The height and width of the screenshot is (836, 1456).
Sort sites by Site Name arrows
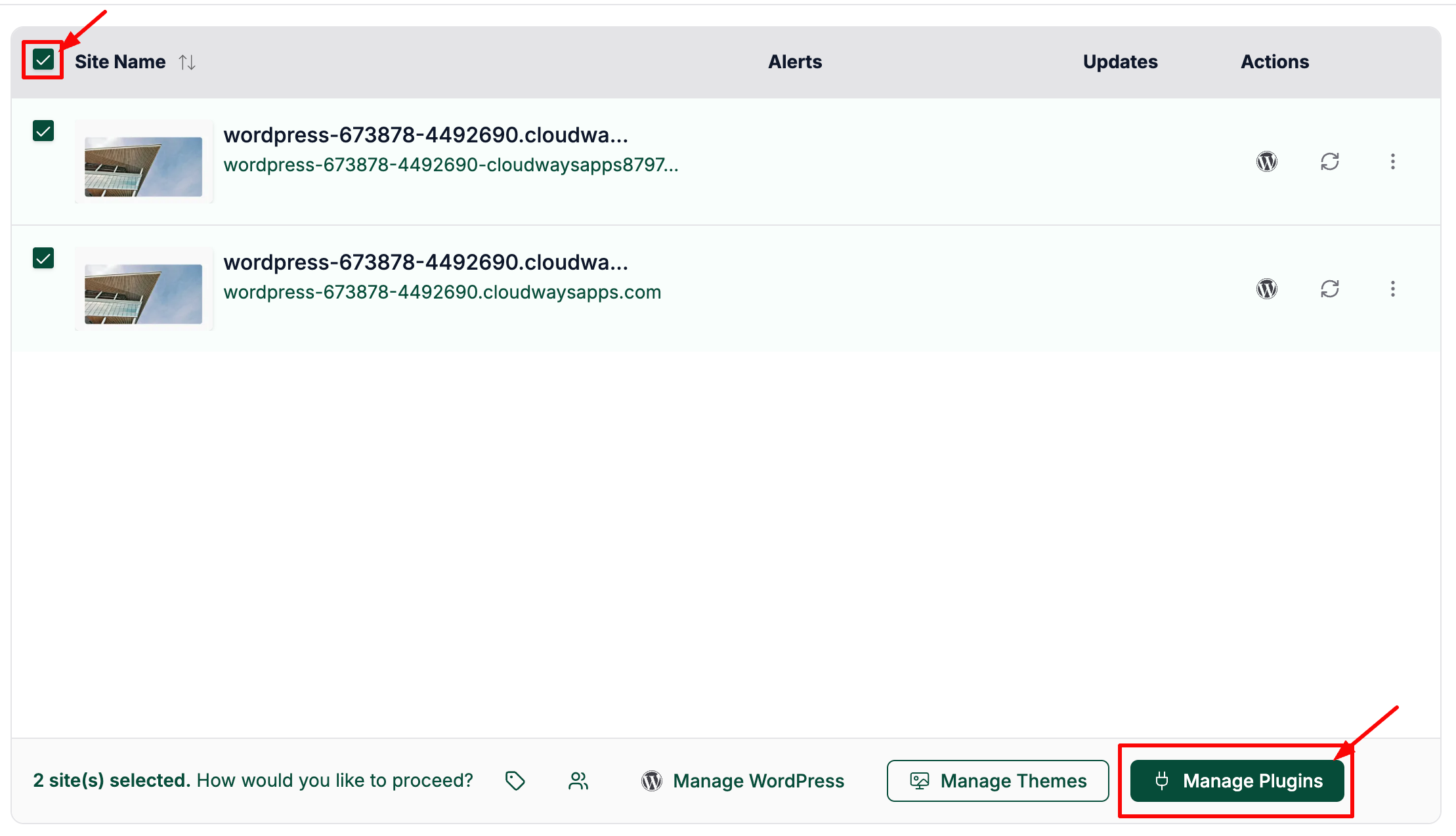pos(187,62)
